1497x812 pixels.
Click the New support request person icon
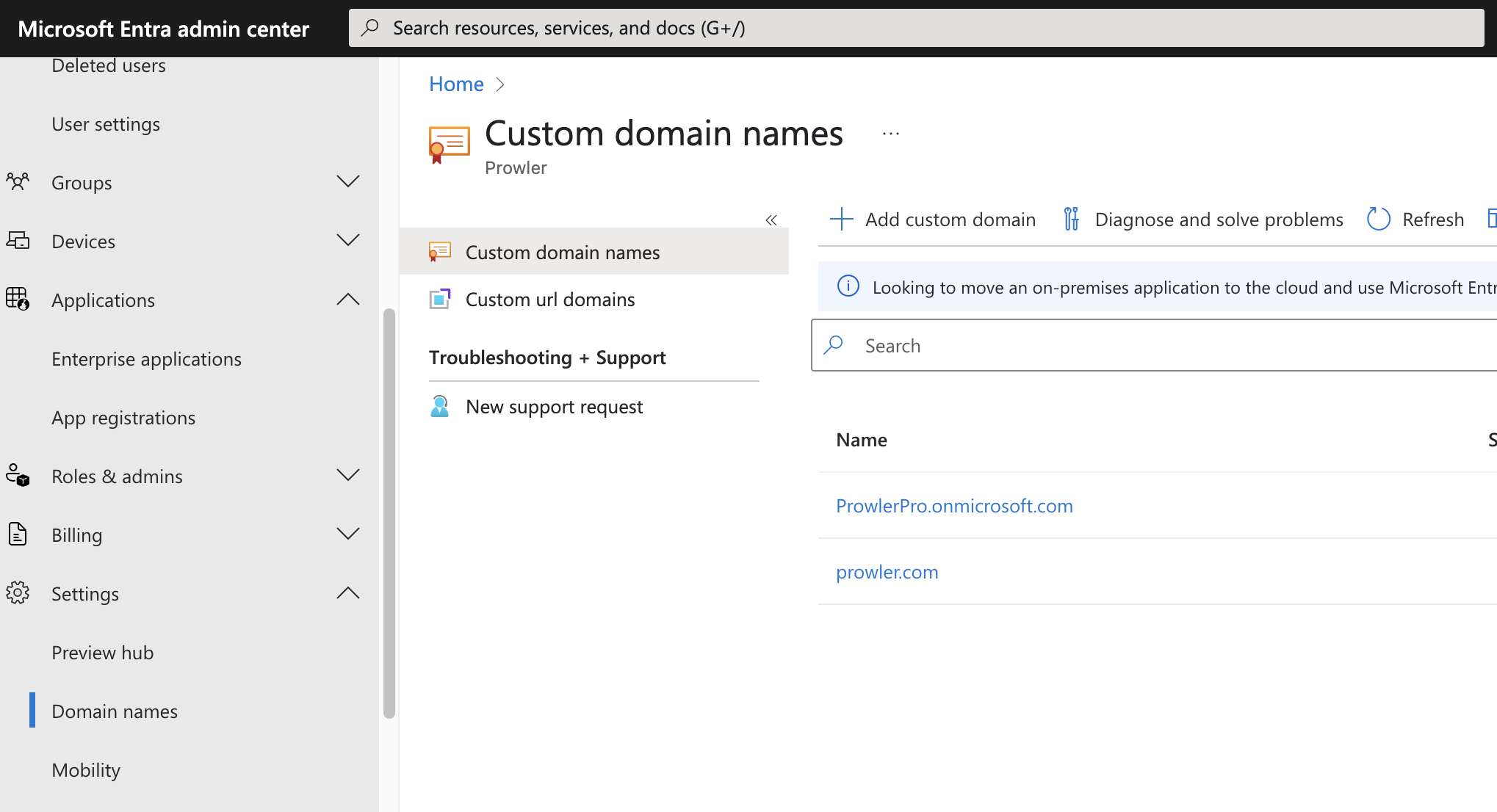(x=440, y=406)
